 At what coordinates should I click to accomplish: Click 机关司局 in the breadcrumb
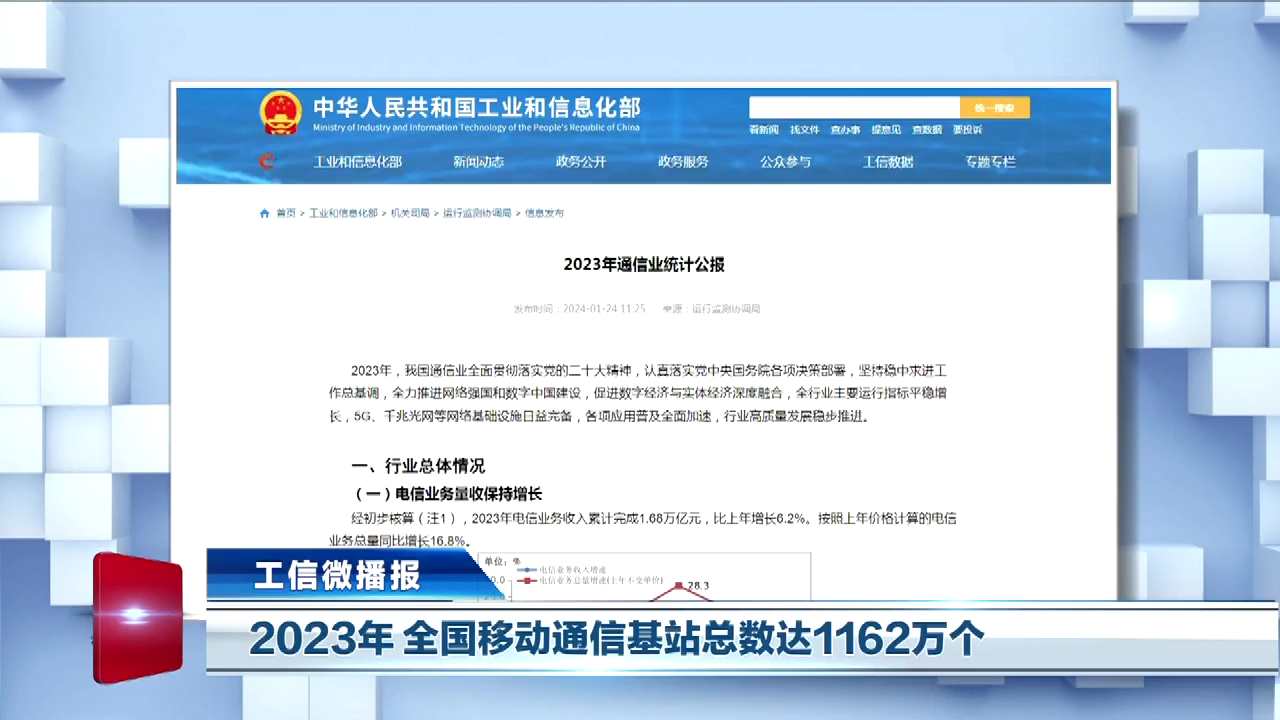pos(410,213)
